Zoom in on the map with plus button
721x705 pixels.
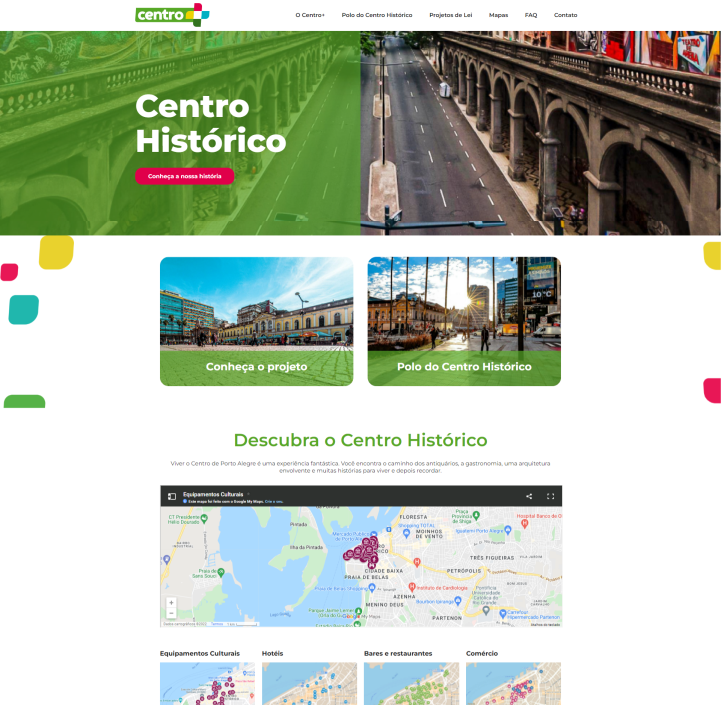(171, 603)
